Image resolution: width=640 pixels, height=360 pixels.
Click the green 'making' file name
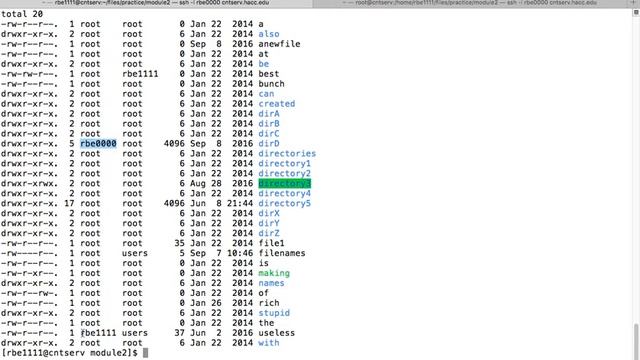(274, 273)
